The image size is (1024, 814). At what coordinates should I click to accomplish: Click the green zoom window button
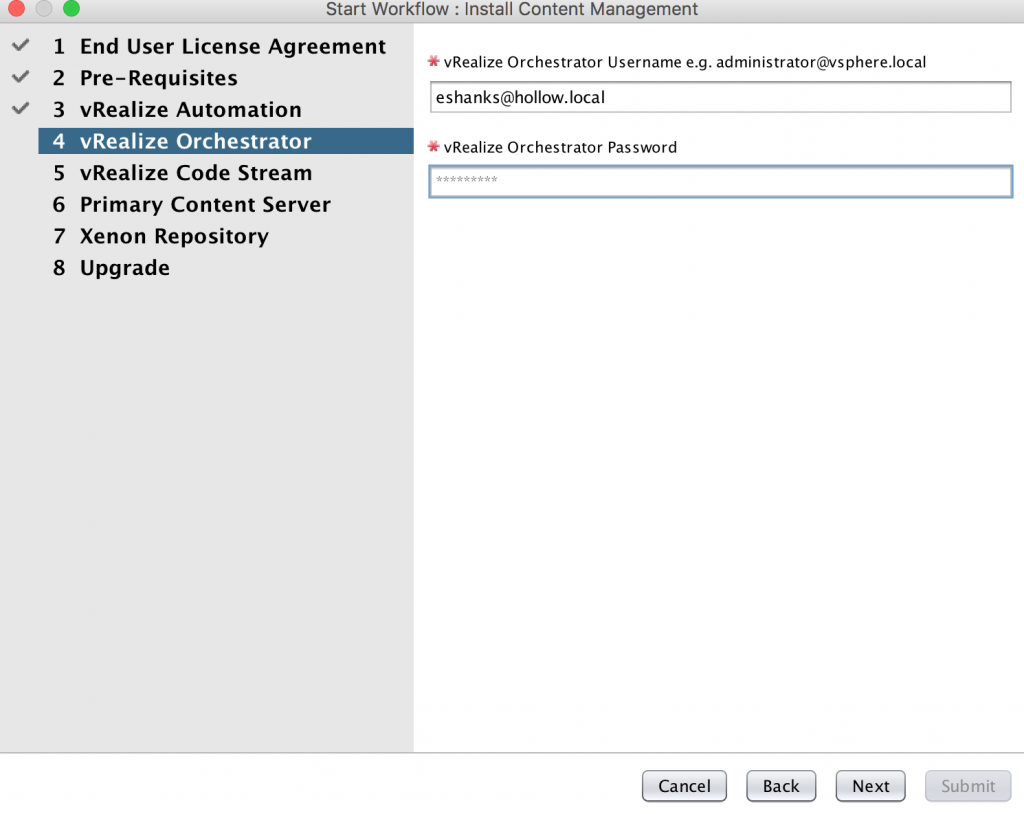[x=71, y=9]
